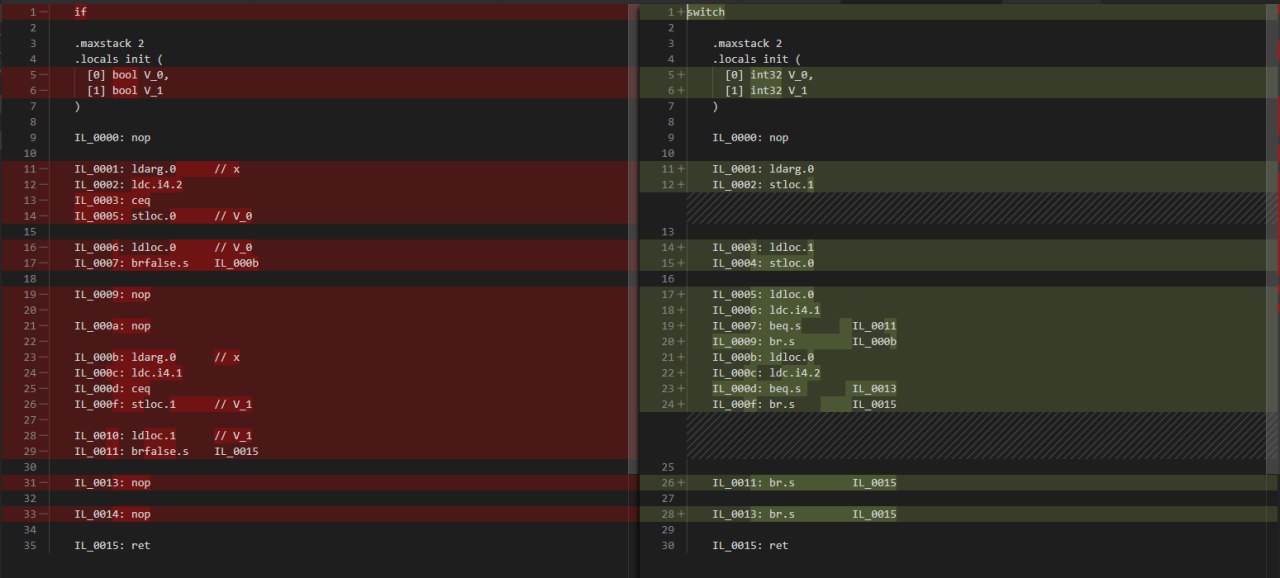Click 'IL_0009: nop' in left pane
The width and height of the screenshot is (1280, 578).
(x=112, y=294)
